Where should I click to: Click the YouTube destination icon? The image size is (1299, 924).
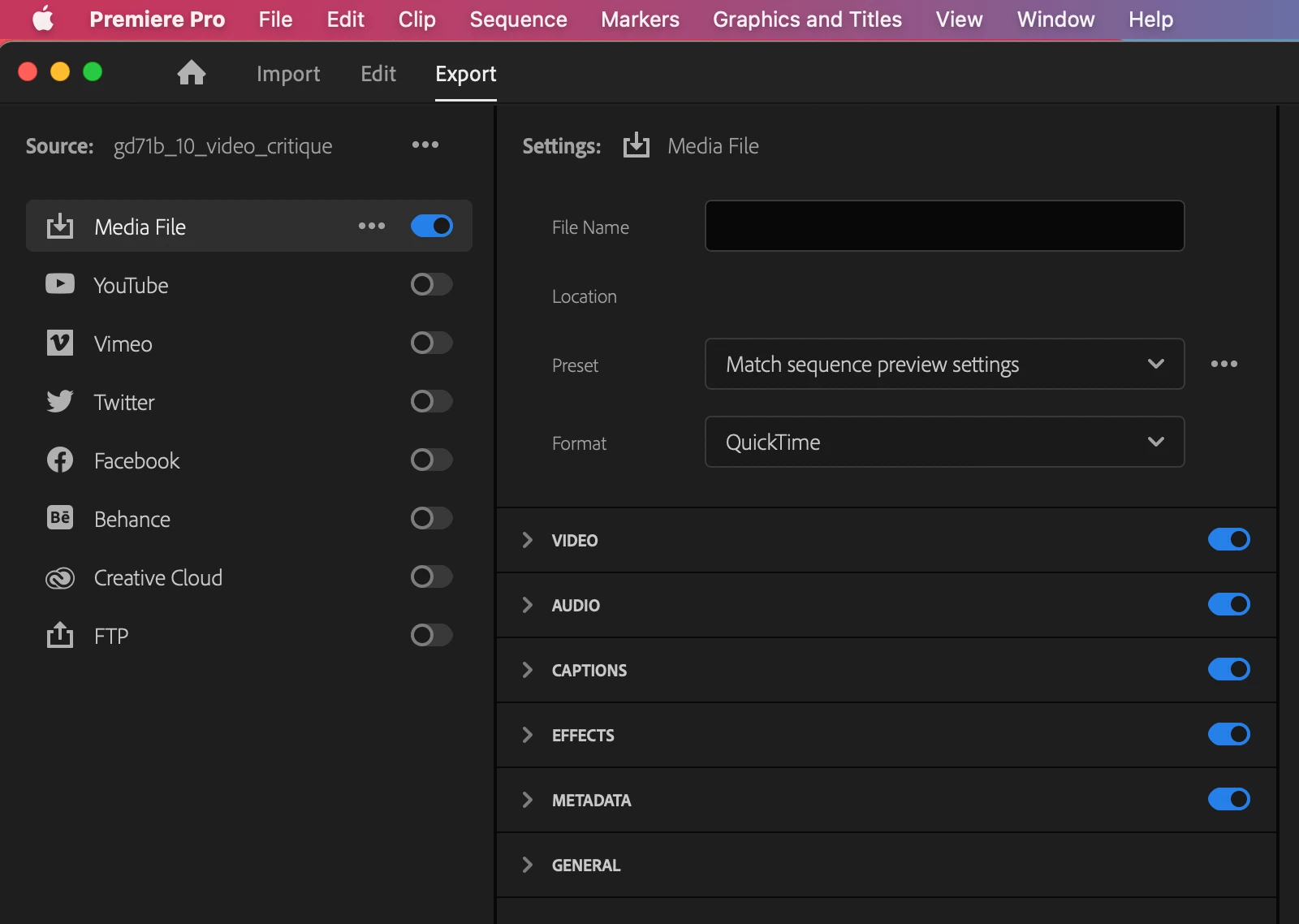pyautogui.click(x=60, y=284)
